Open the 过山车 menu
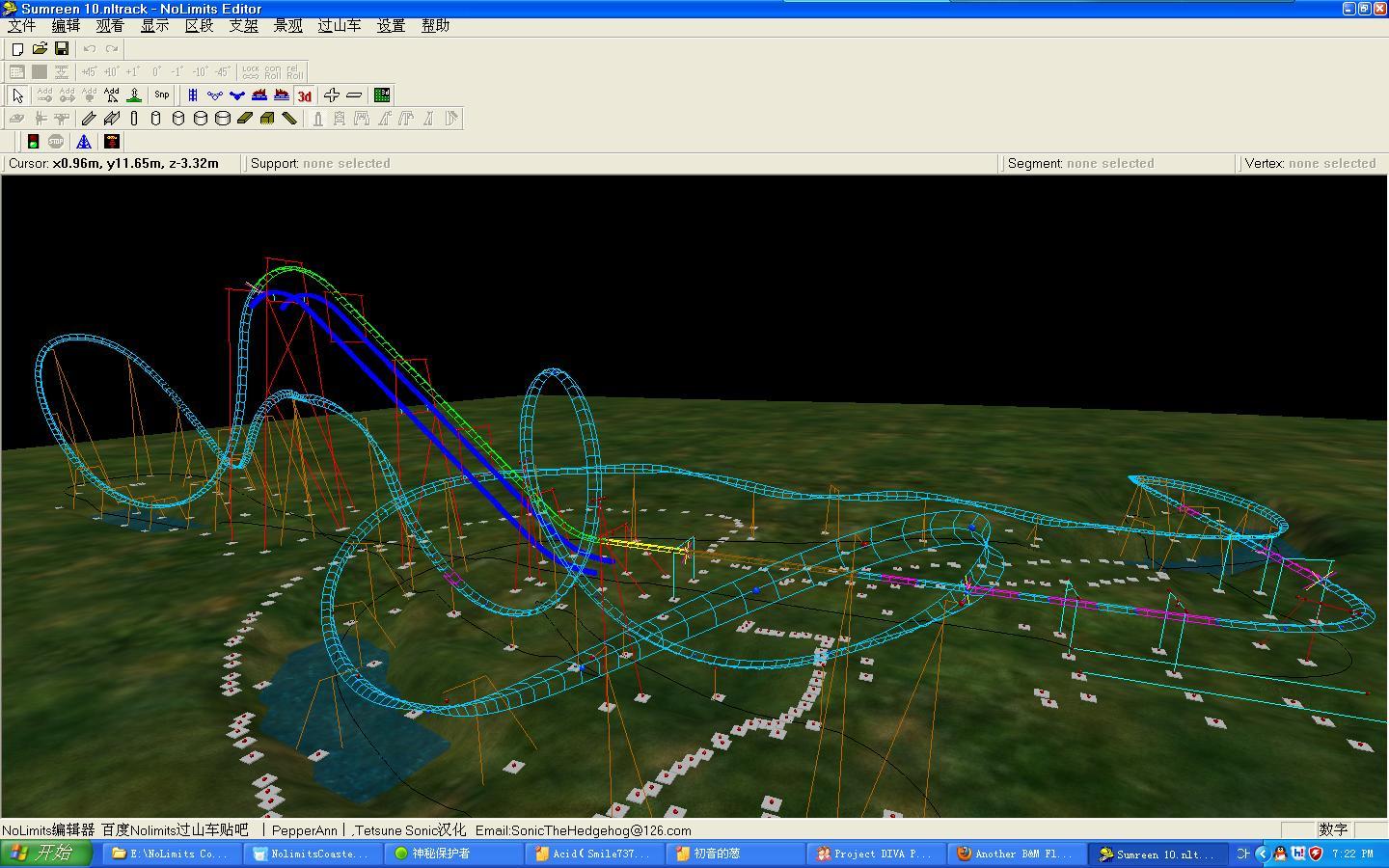The image size is (1389, 868). coord(339,26)
